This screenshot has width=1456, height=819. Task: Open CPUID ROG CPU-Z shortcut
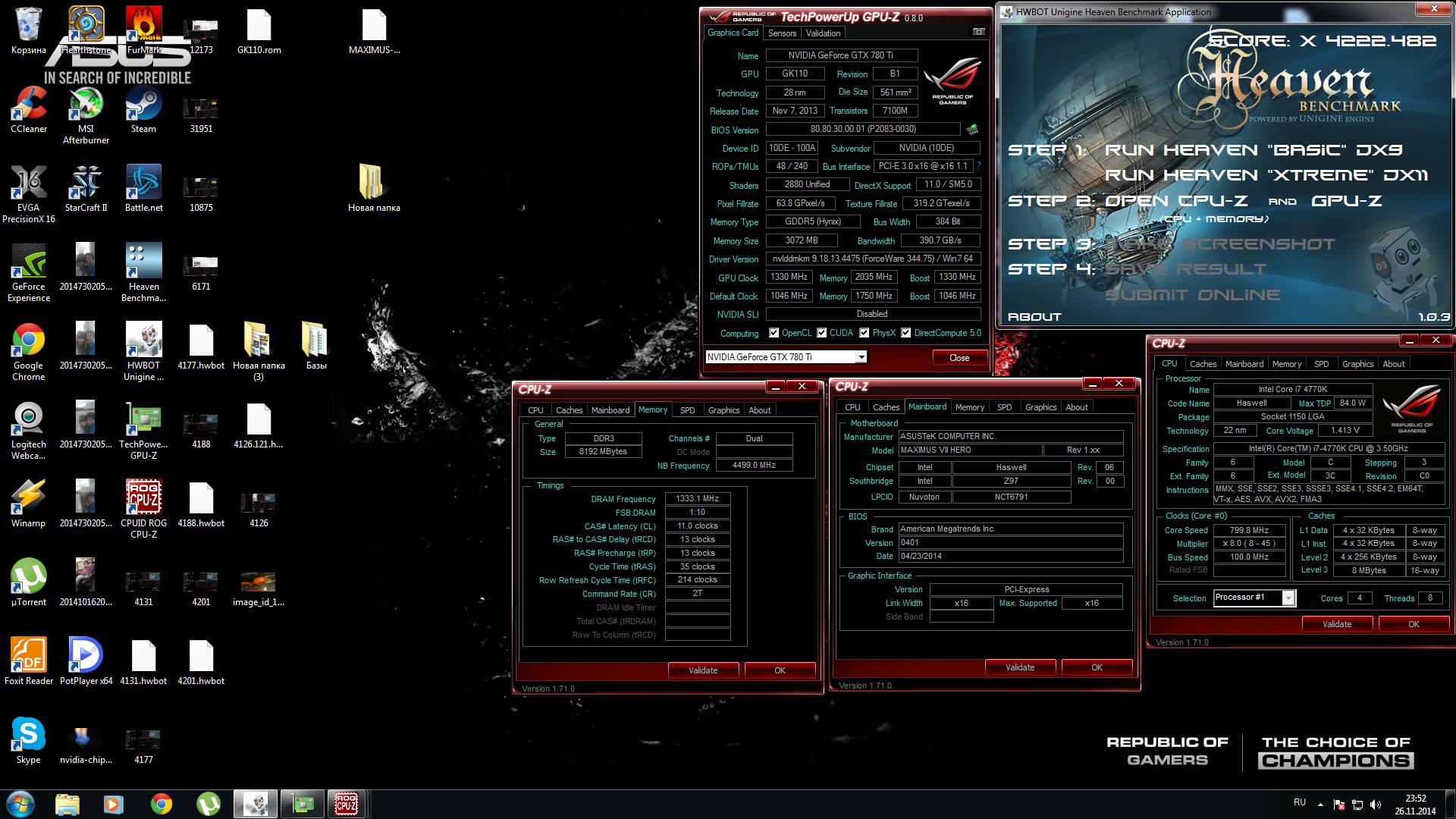(143, 510)
